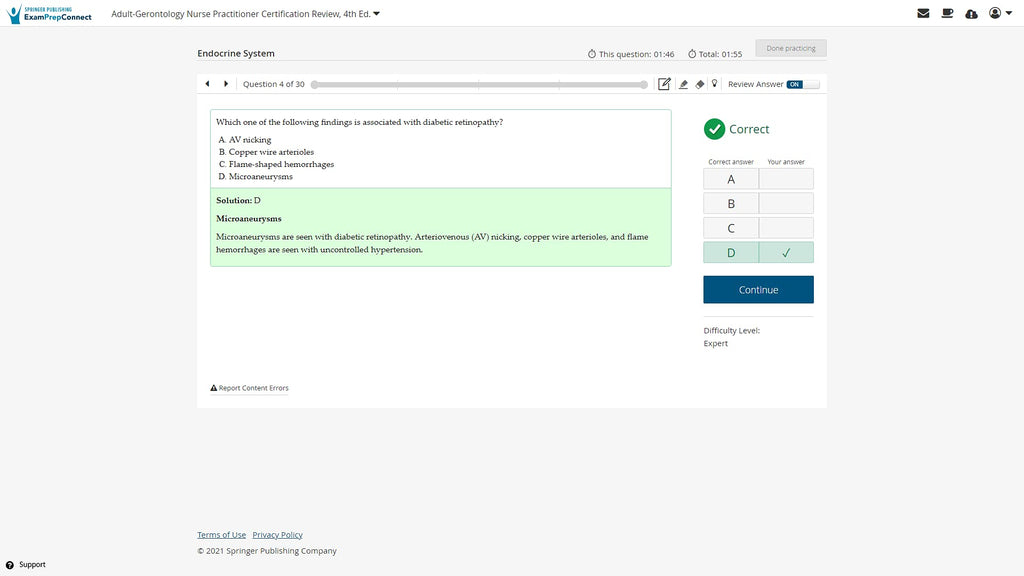Screen dimensions: 1024x576
Task: Select answer box for option B
Action: 785,203
